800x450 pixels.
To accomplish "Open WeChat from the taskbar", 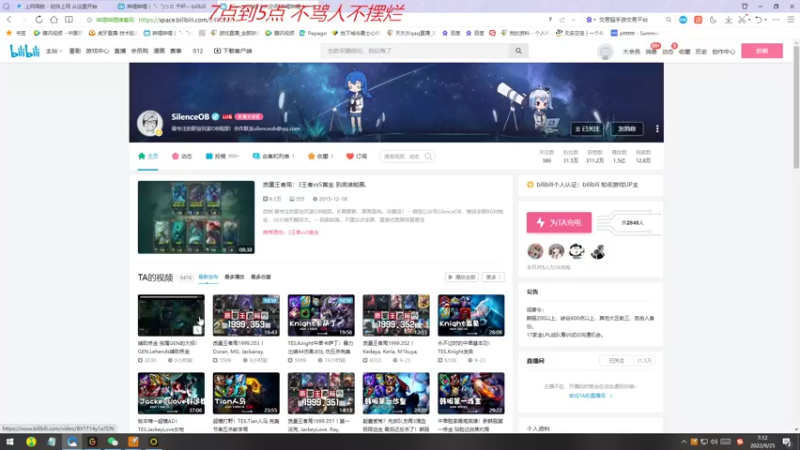I will click(113, 442).
